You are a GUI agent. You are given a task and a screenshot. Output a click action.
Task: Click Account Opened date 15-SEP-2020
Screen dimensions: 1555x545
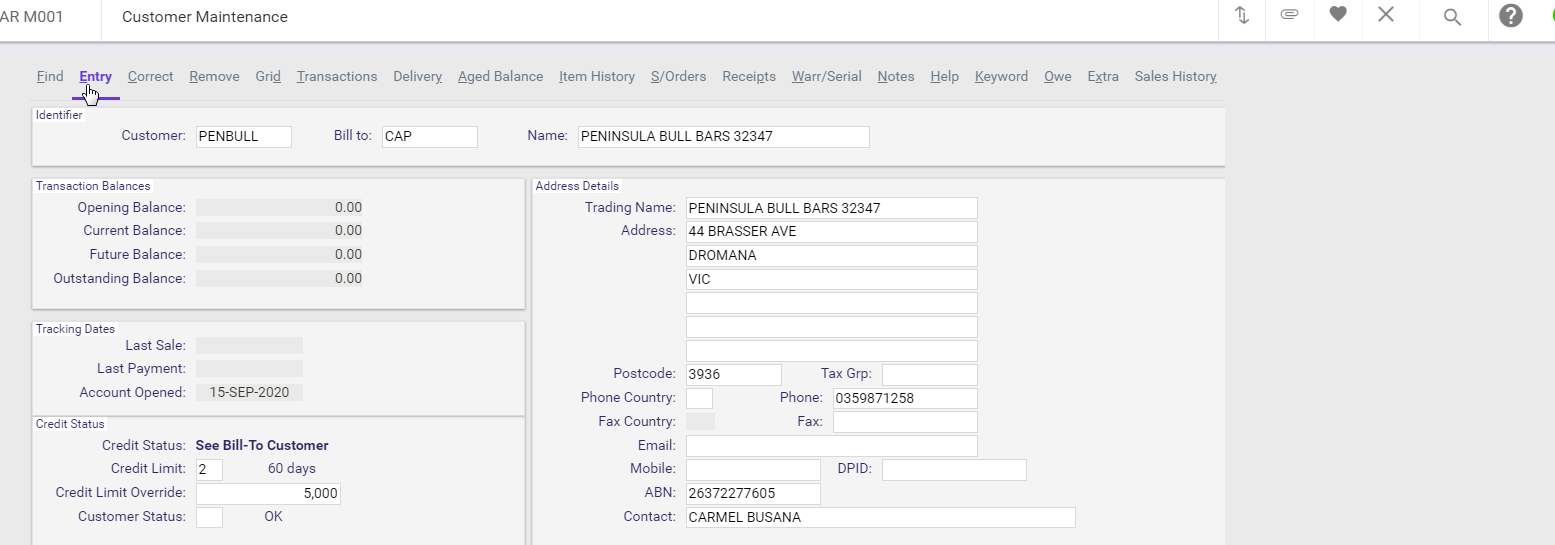249,393
